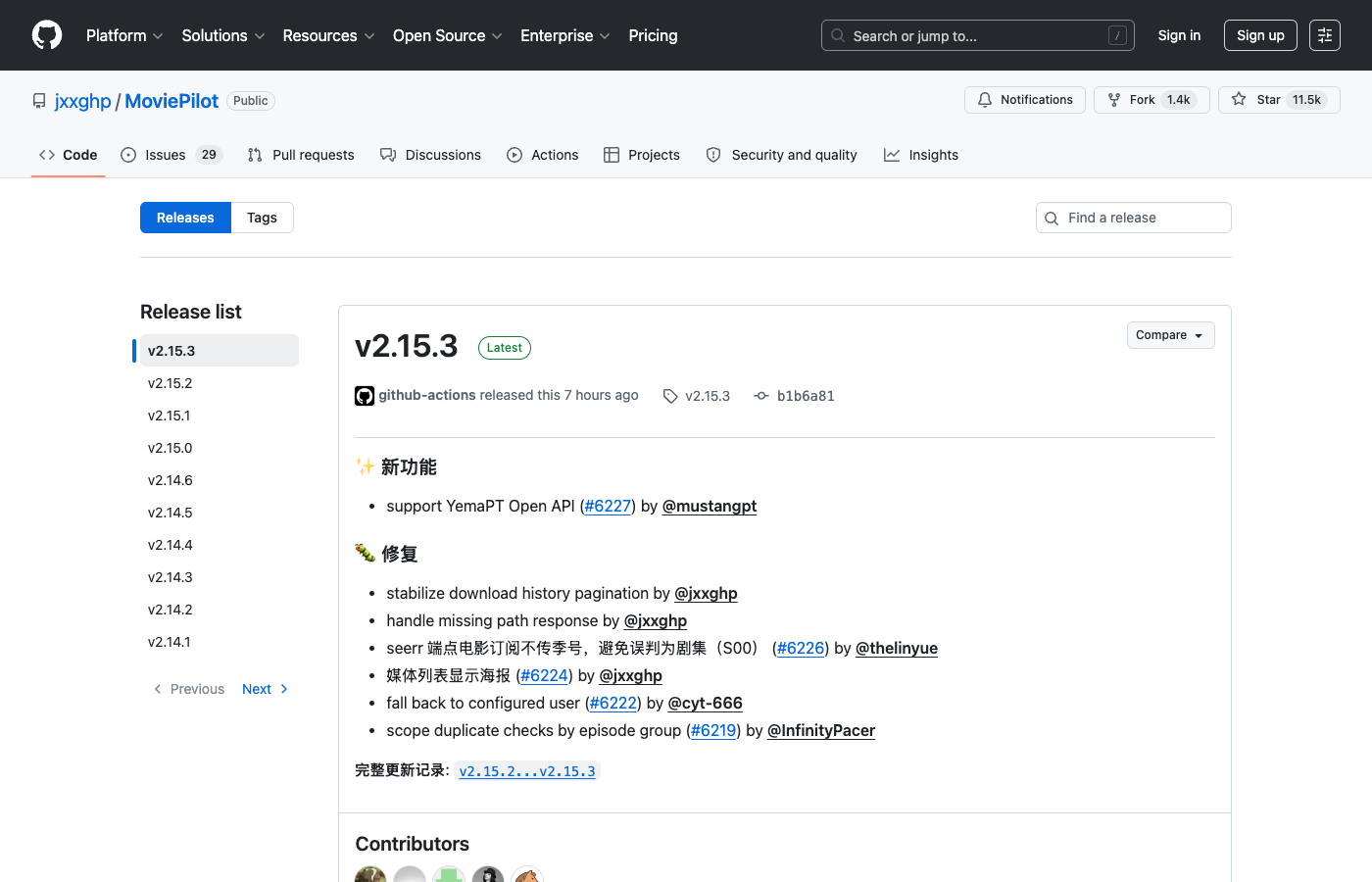This screenshot has height=882, width=1372.
Task: Open the Insights tab
Action: point(921,155)
